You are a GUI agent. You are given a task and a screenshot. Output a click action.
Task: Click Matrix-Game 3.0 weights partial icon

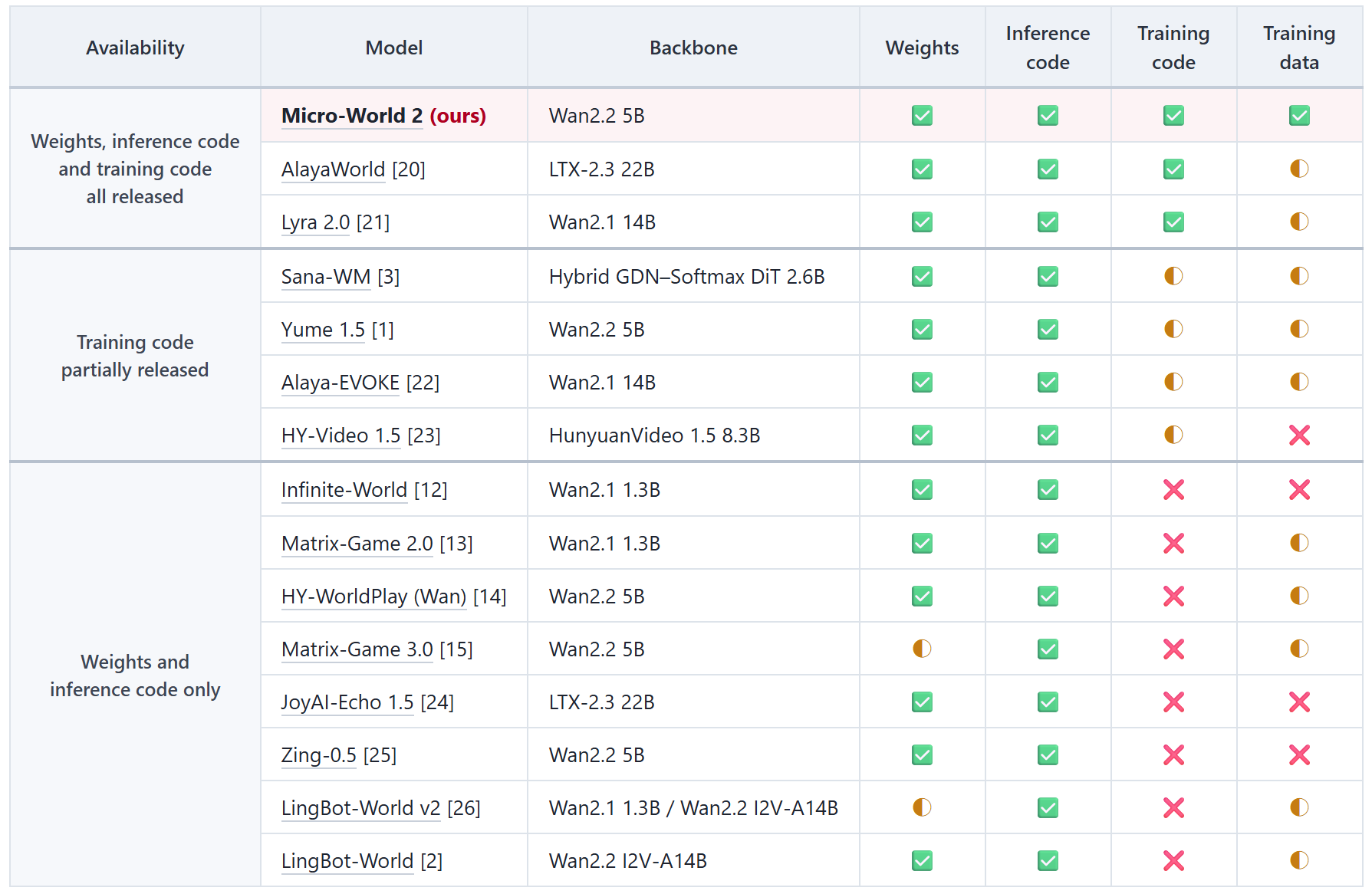(922, 649)
